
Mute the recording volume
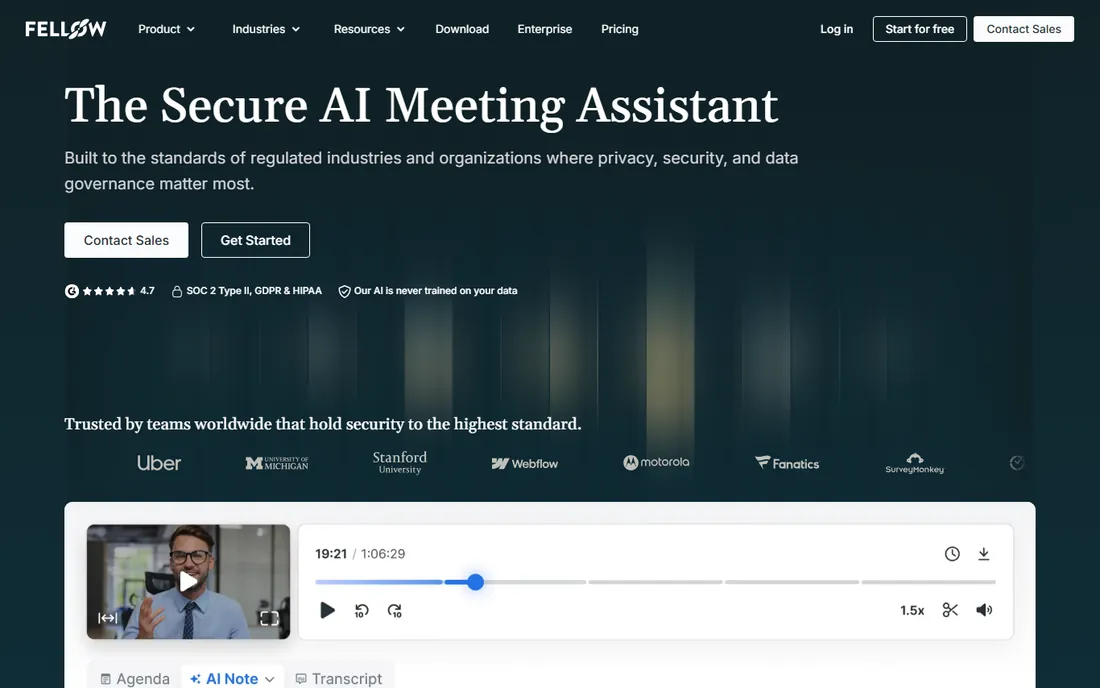pyautogui.click(x=984, y=610)
